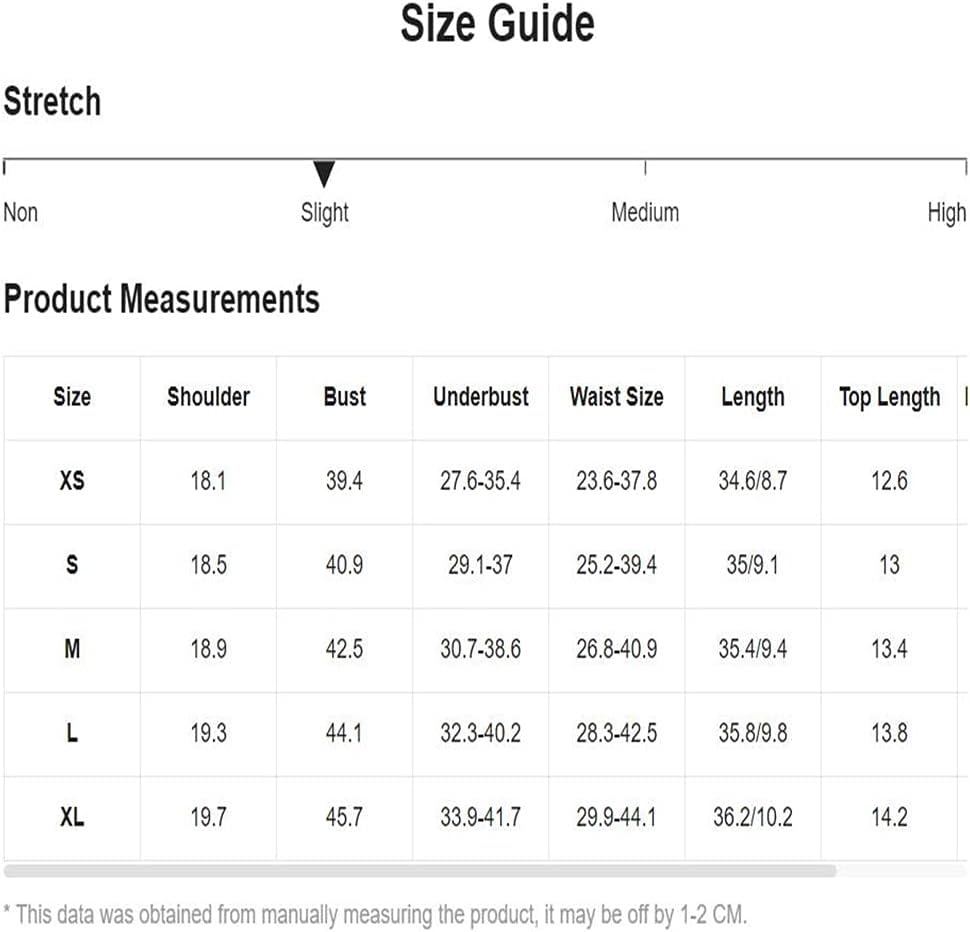This screenshot has height=932, width=970.
Task: Click the Size column header
Action: 72,396
